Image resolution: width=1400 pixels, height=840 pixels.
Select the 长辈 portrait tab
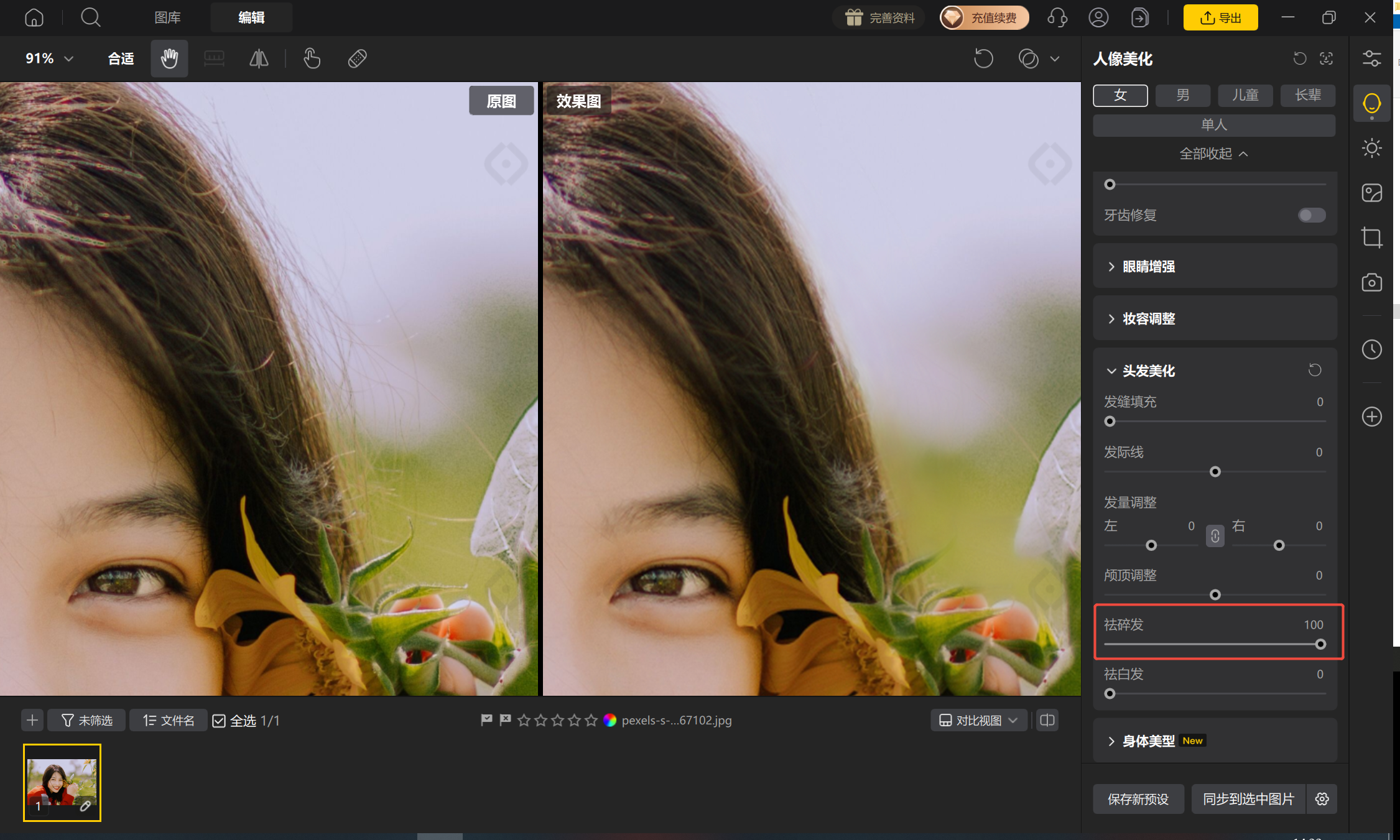1308,95
